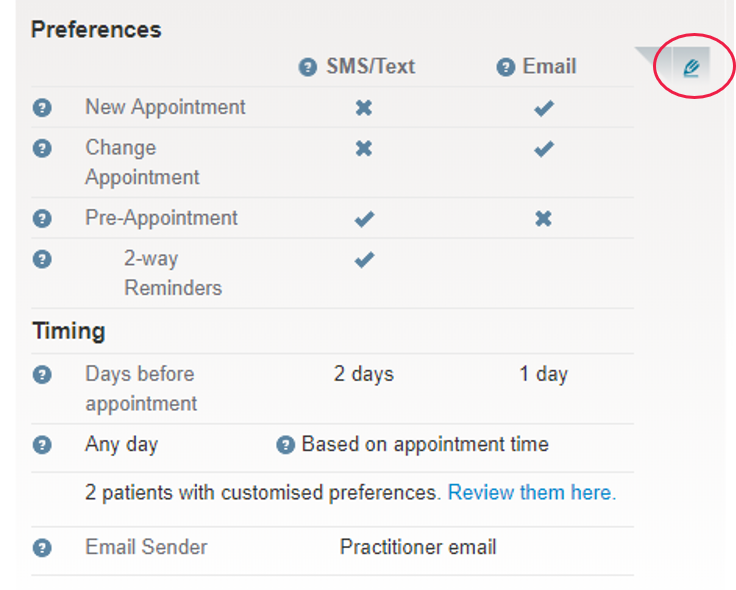Click the Practitioner email sender value

coord(418,547)
